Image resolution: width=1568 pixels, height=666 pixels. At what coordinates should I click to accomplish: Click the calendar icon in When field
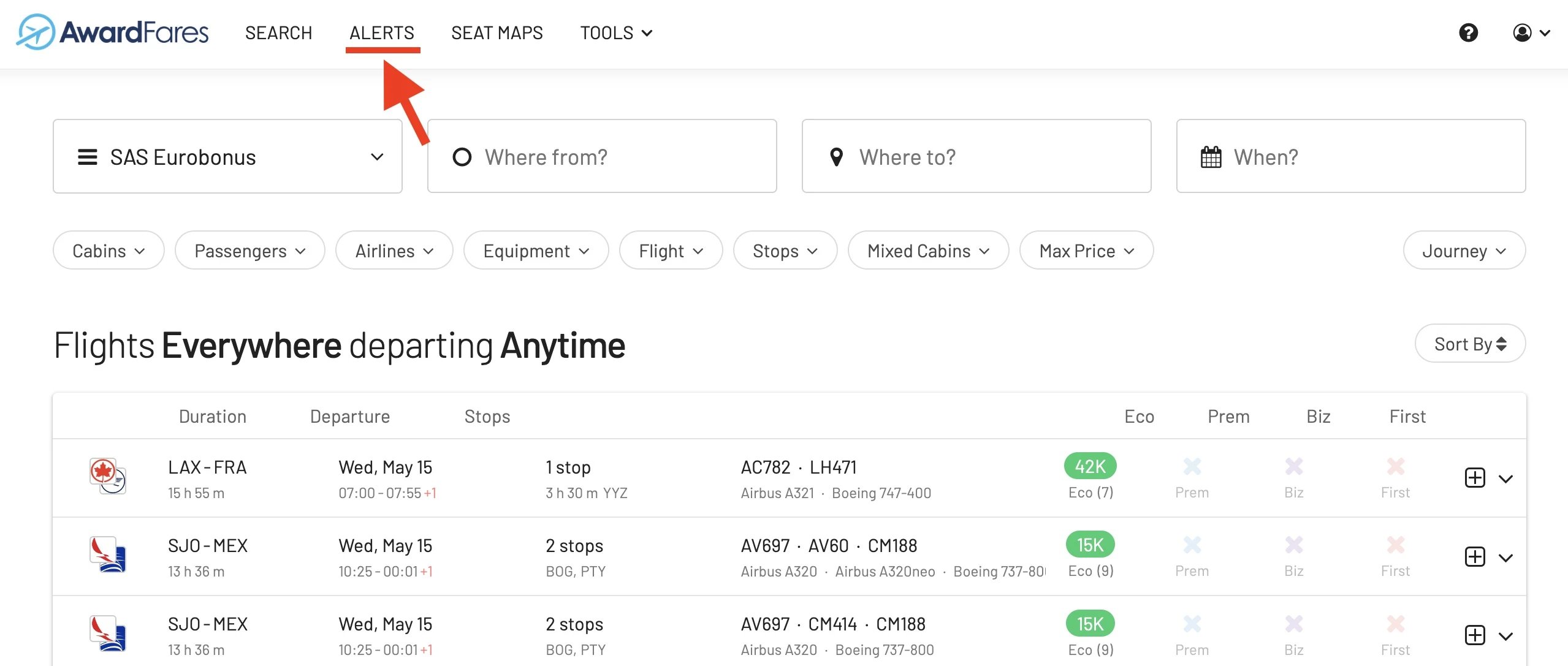coord(1211,157)
